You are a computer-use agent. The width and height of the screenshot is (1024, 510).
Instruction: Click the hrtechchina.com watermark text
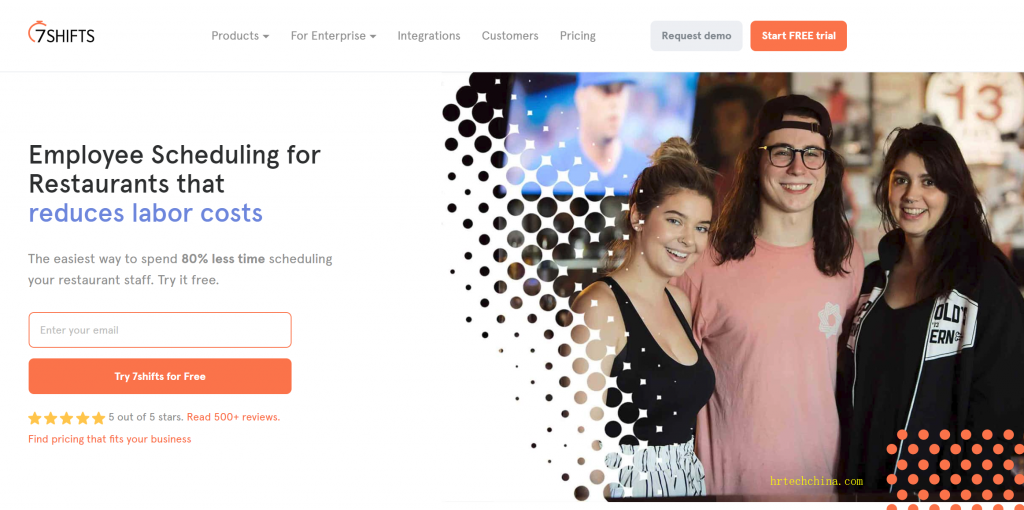816,481
